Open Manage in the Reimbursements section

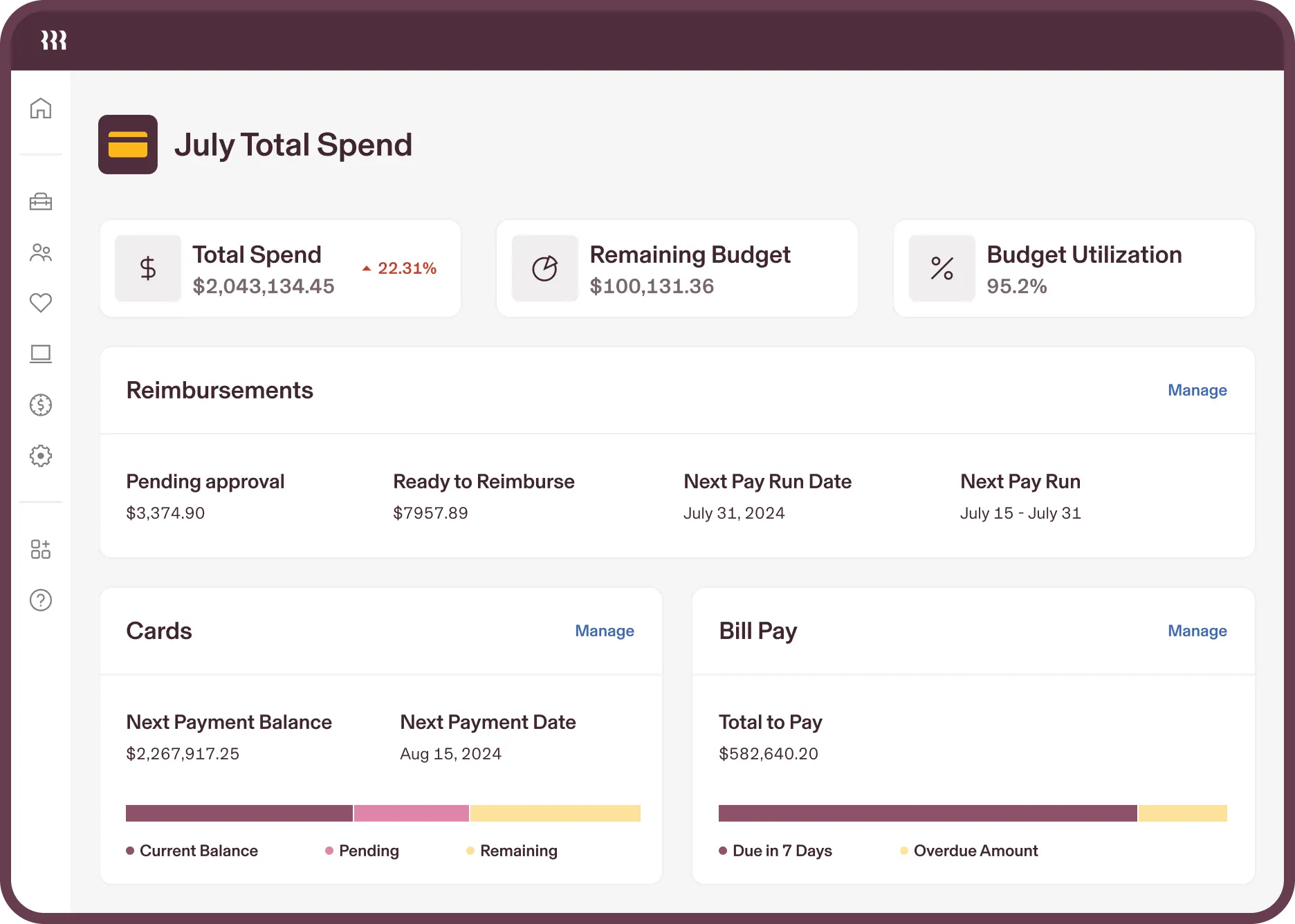point(1197,390)
